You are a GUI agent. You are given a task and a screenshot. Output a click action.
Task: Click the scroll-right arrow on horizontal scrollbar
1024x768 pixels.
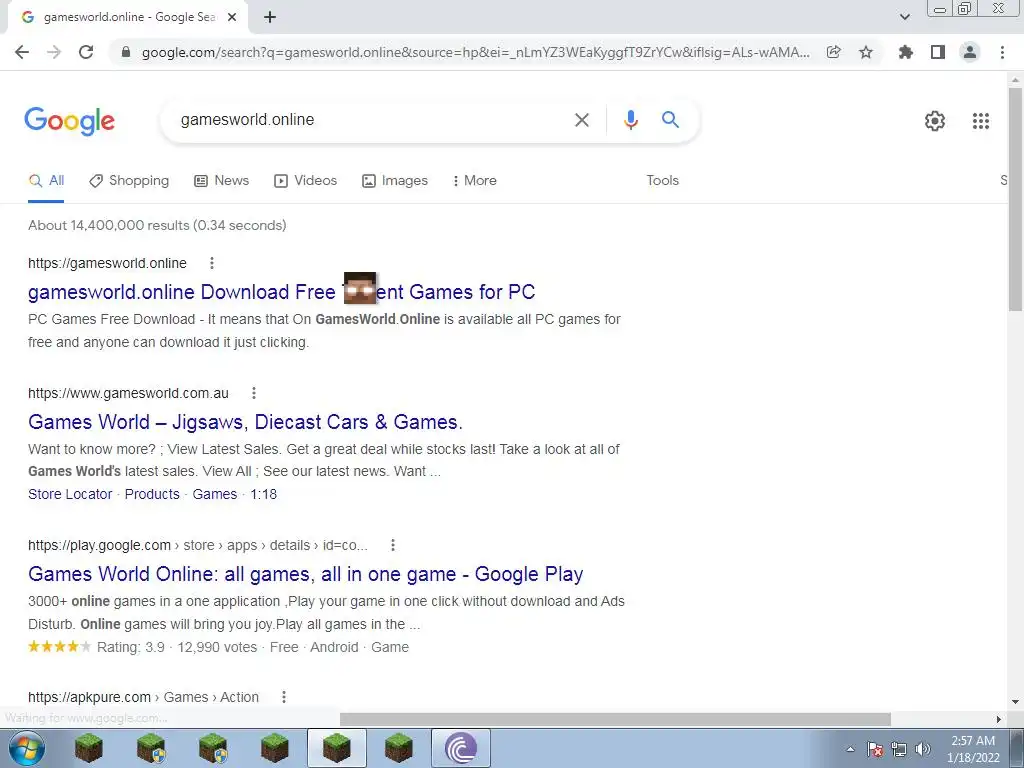point(998,719)
